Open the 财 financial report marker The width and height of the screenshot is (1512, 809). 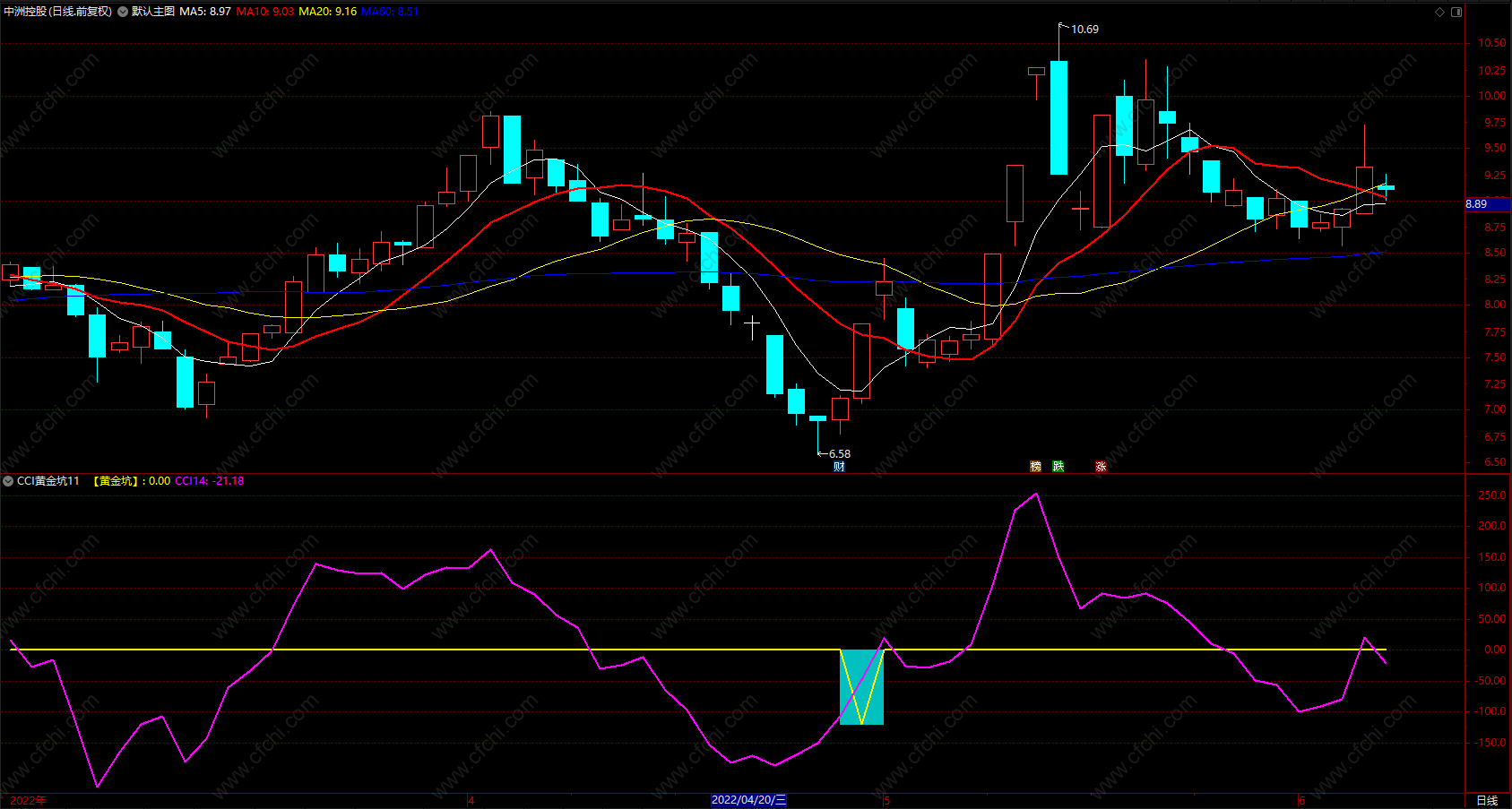(x=839, y=466)
